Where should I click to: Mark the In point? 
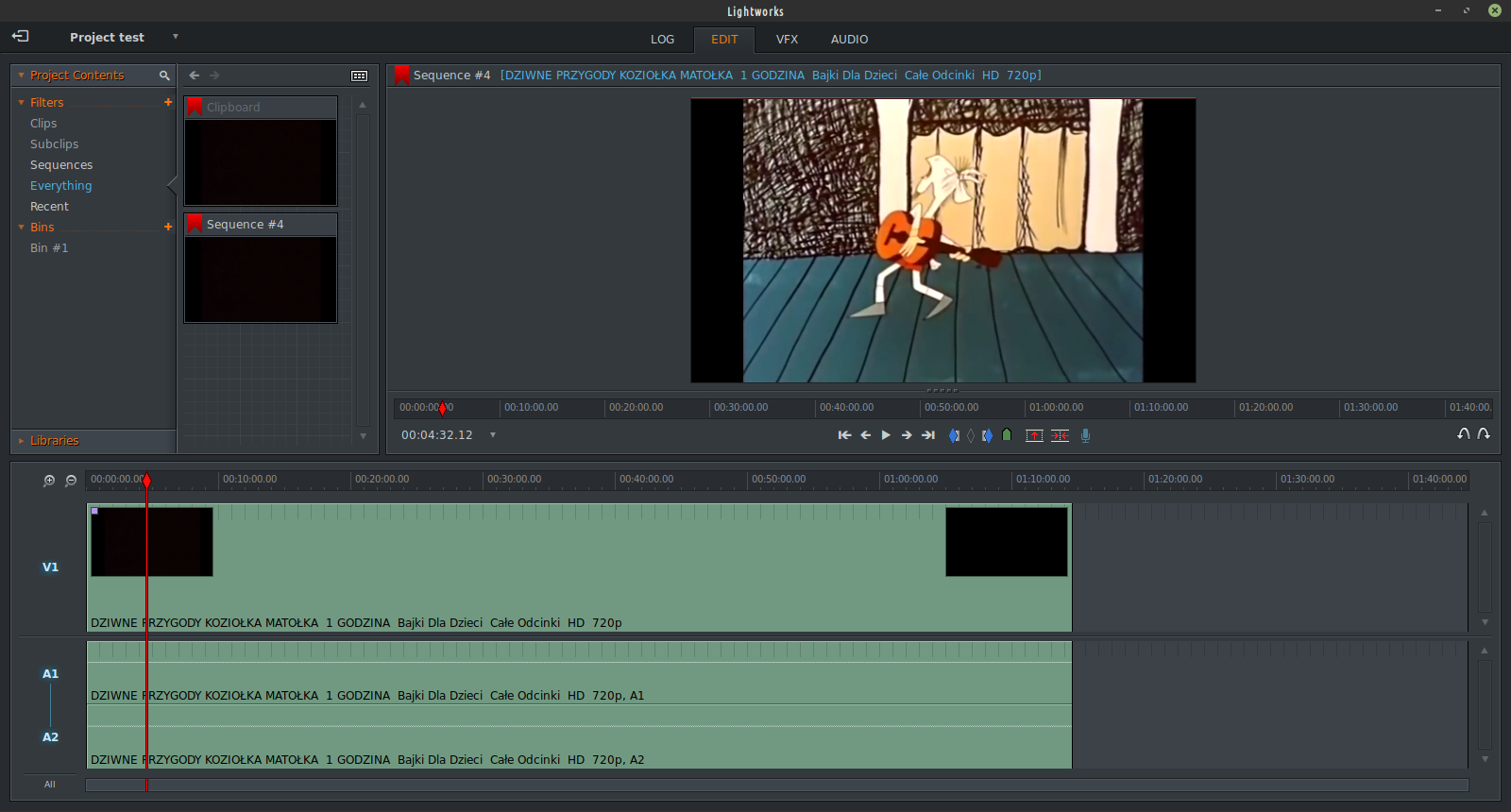coord(954,435)
